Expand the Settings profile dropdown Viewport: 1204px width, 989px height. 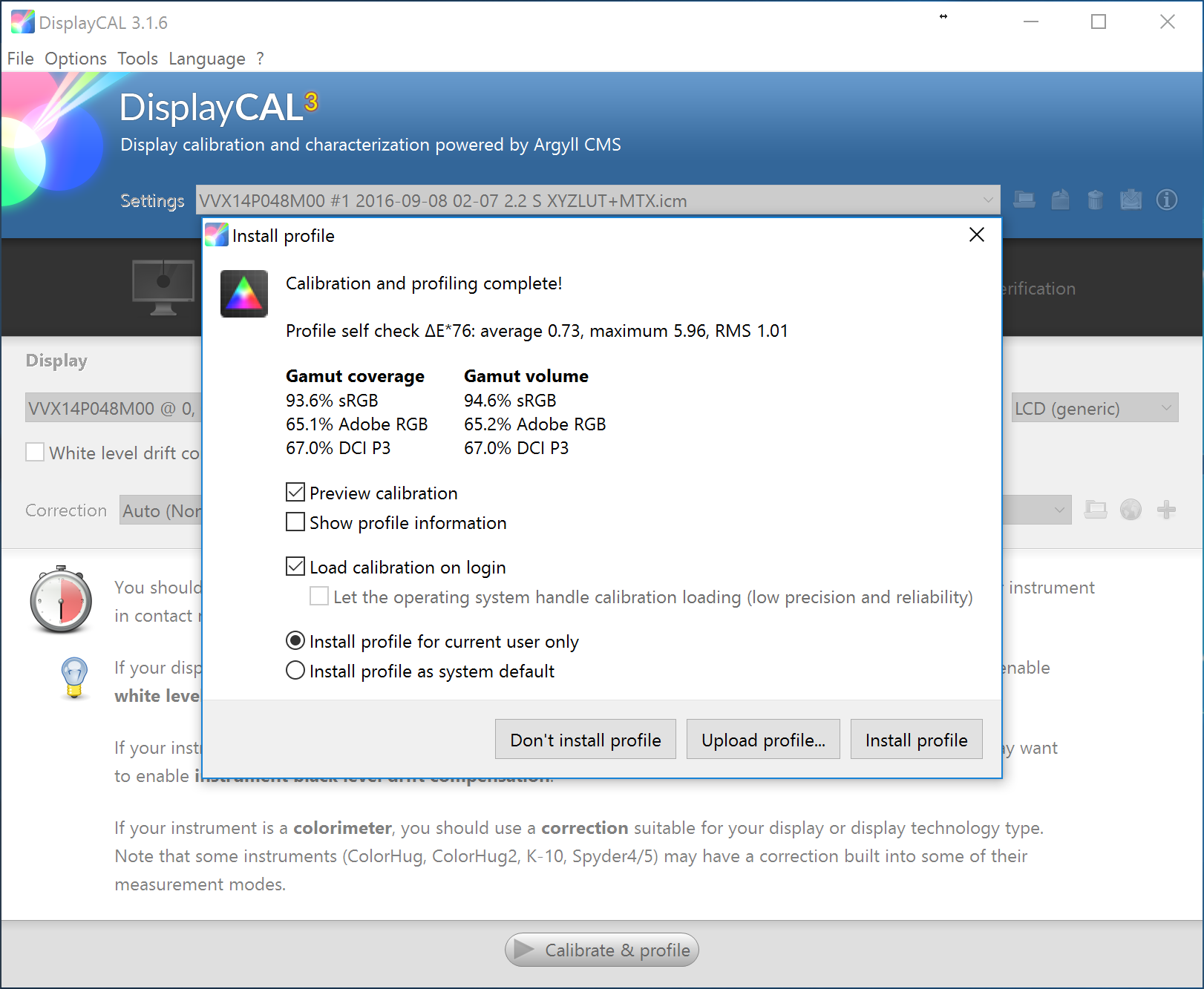tap(598, 200)
